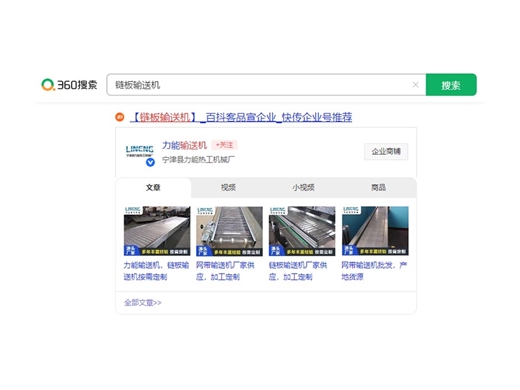Click the 宁津县力能热工机械厂 text
The height and width of the screenshot is (390, 520).
(x=198, y=160)
